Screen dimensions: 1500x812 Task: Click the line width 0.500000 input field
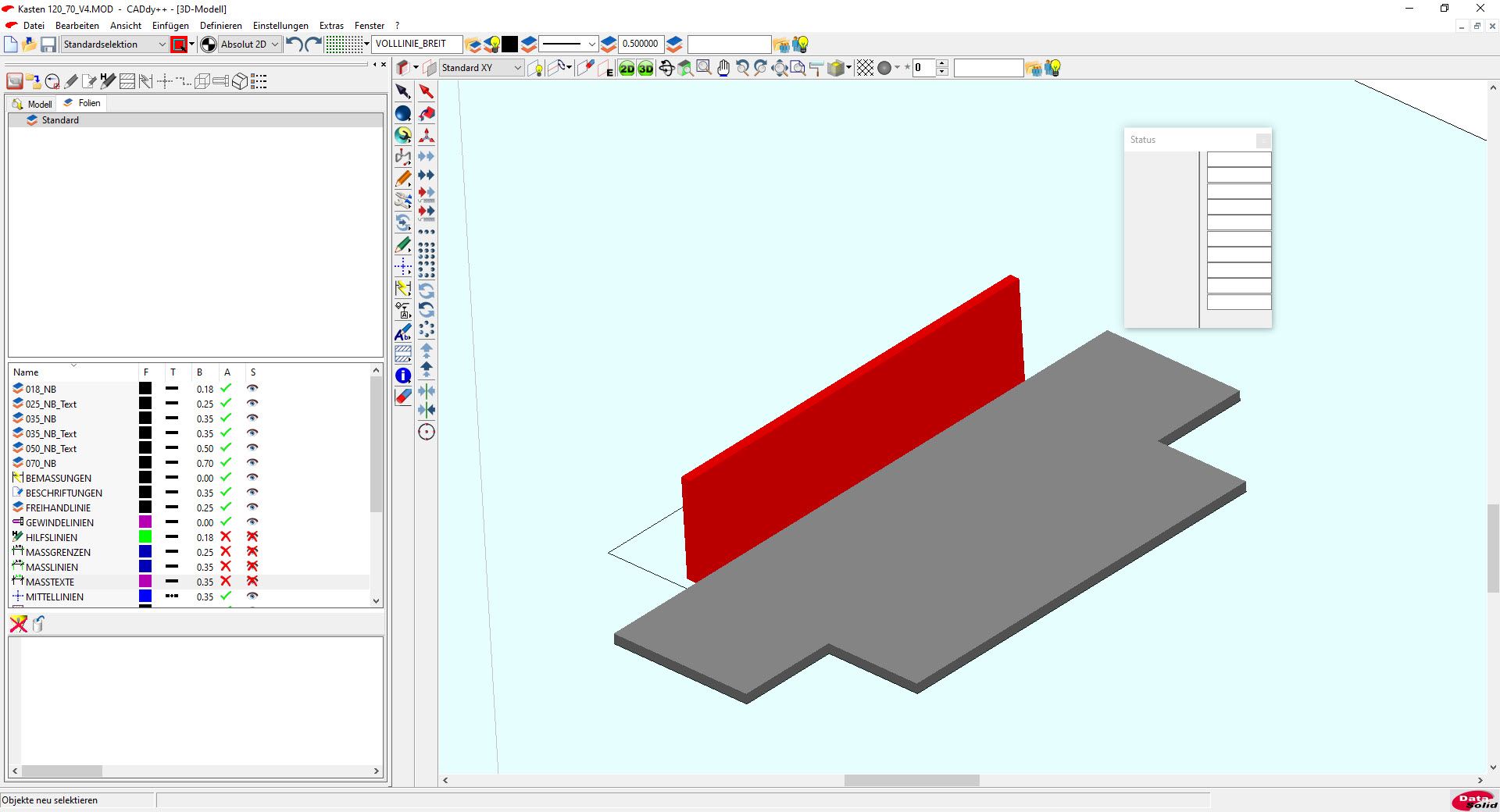click(x=640, y=45)
